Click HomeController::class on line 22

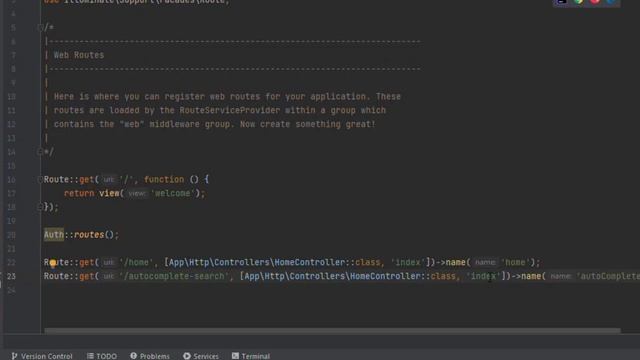[327, 262]
